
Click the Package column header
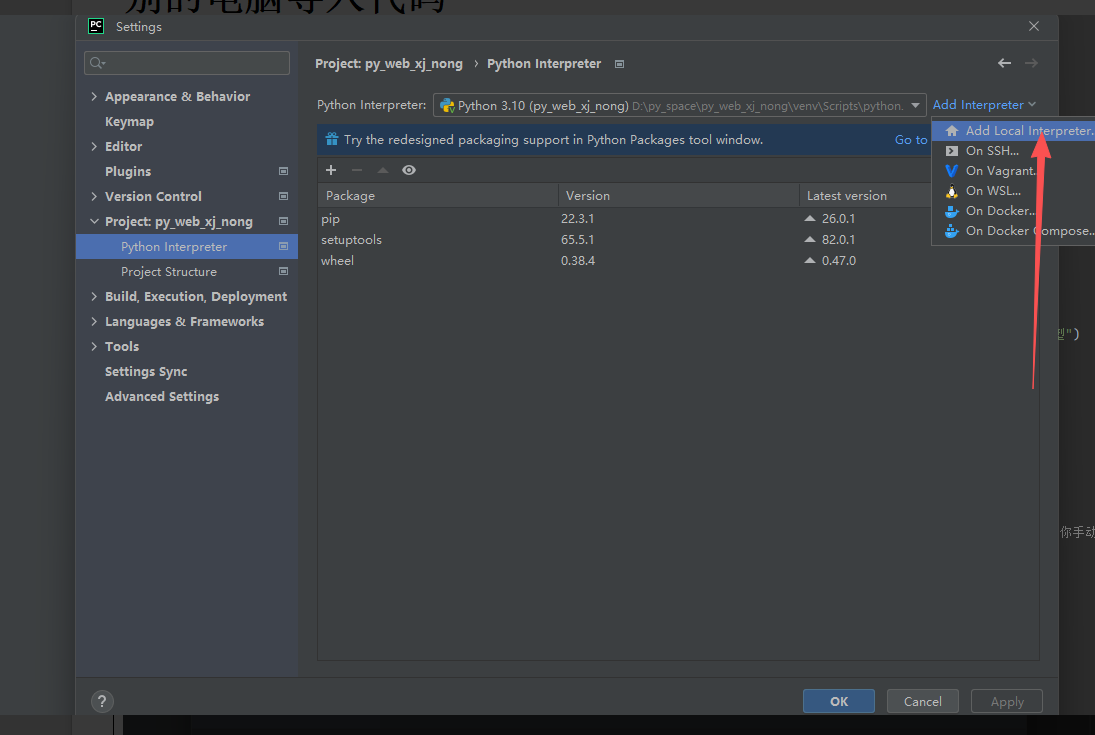pyautogui.click(x=438, y=196)
